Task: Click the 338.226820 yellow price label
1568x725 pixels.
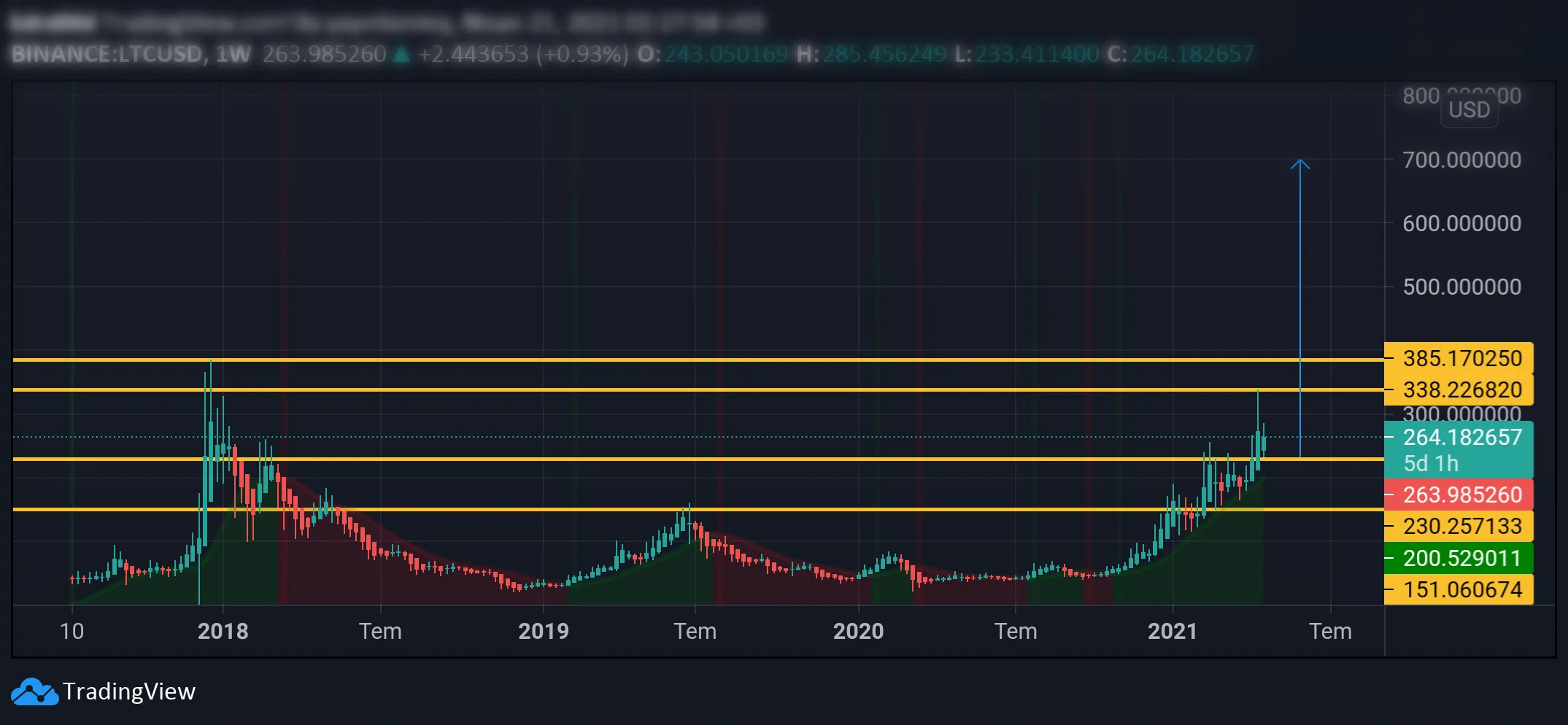Action: pos(1459,389)
